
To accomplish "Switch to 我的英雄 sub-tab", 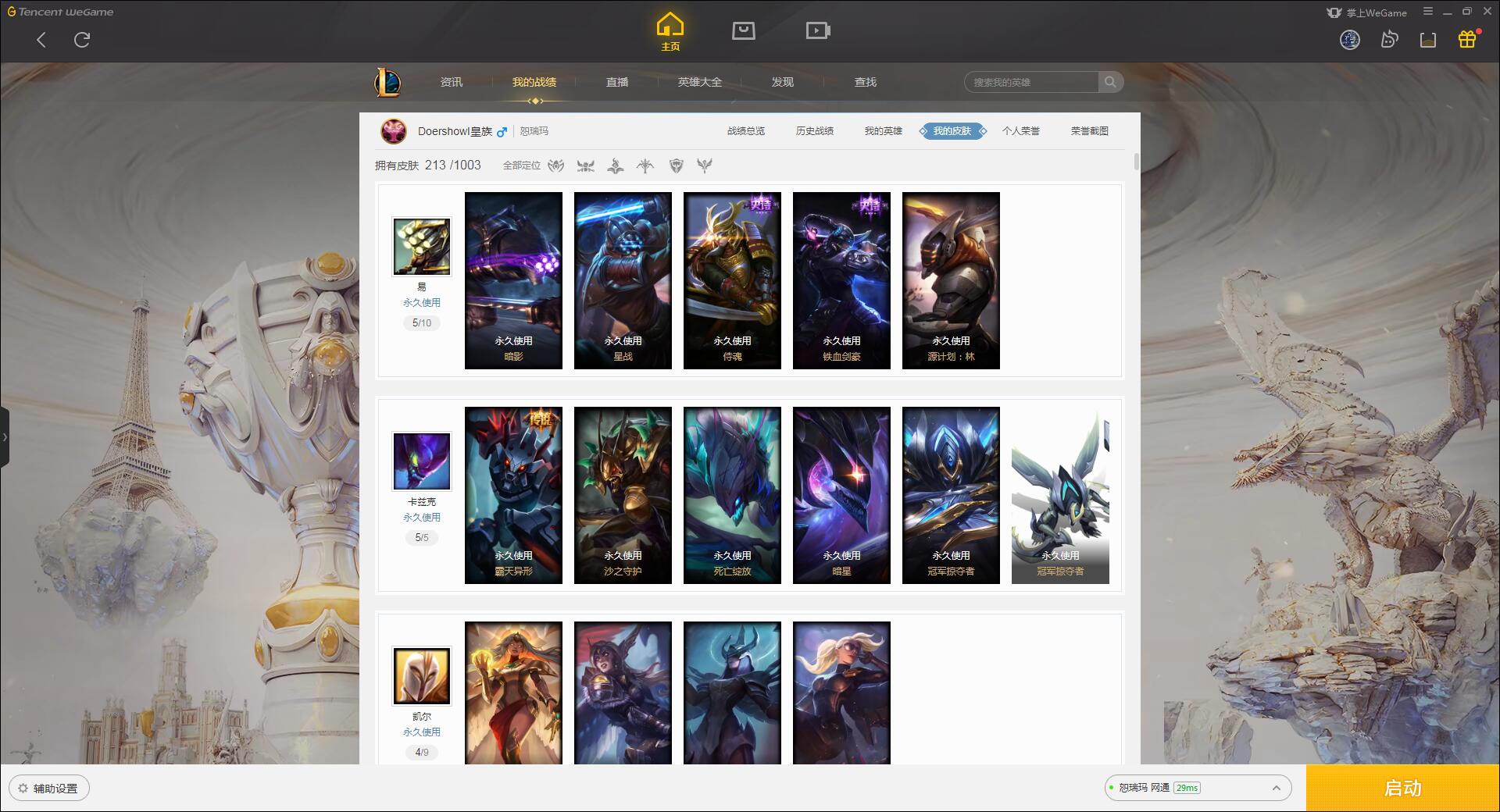I will pyautogui.click(x=884, y=131).
